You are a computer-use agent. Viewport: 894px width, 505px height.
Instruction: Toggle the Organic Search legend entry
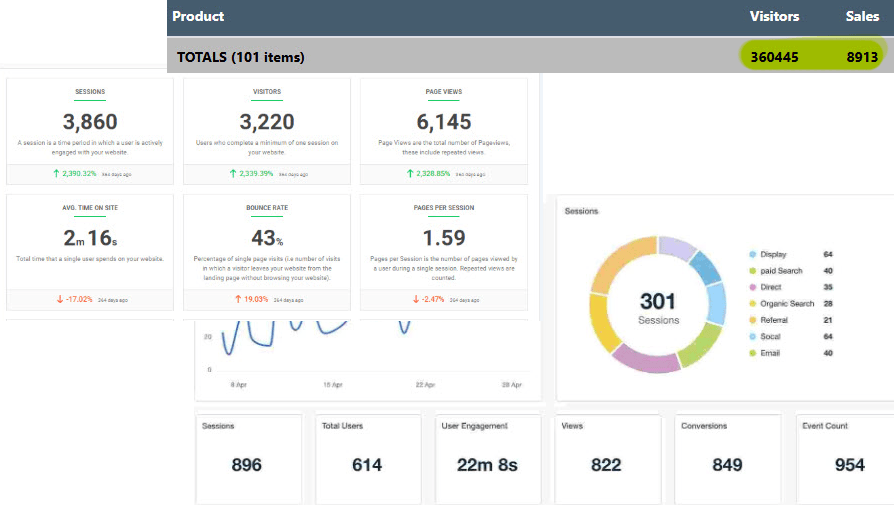pyautogui.click(x=787, y=304)
